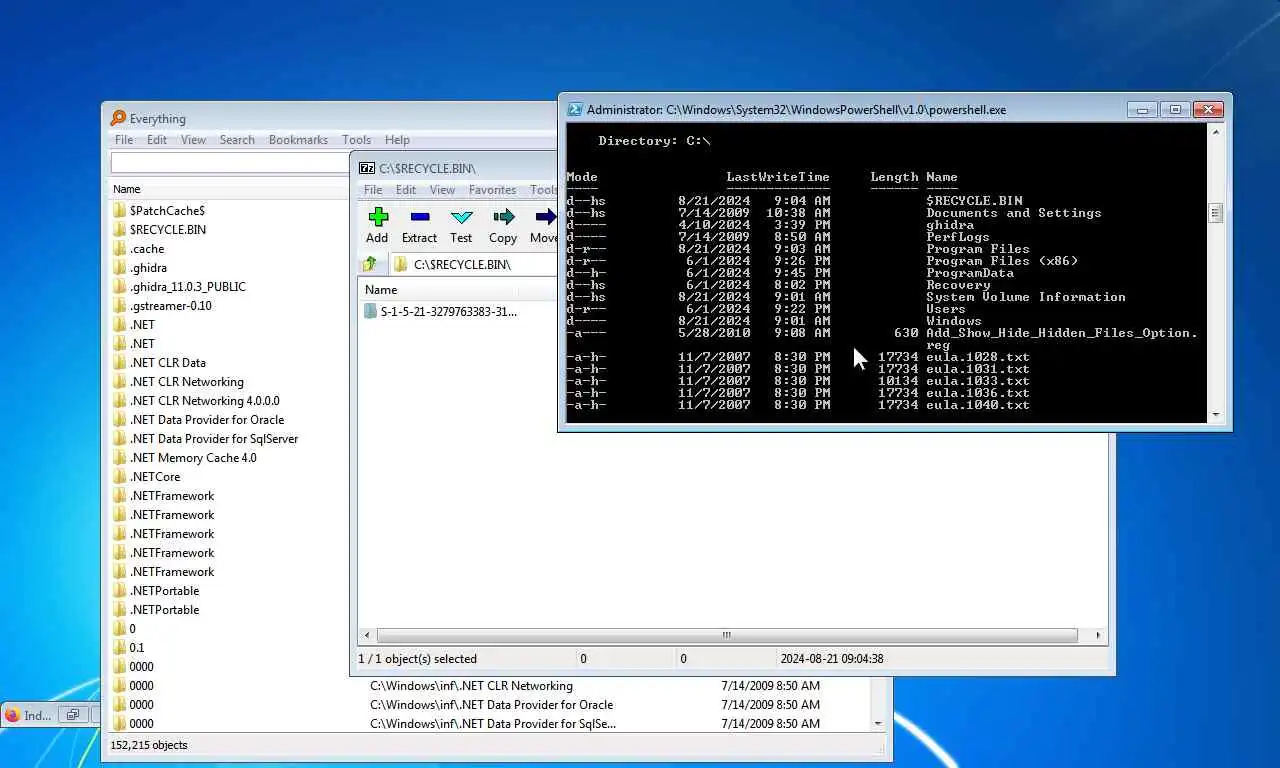The height and width of the screenshot is (768, 1280).
Task: Open the Edit menu in Everything
Action: tap(157, 140)
